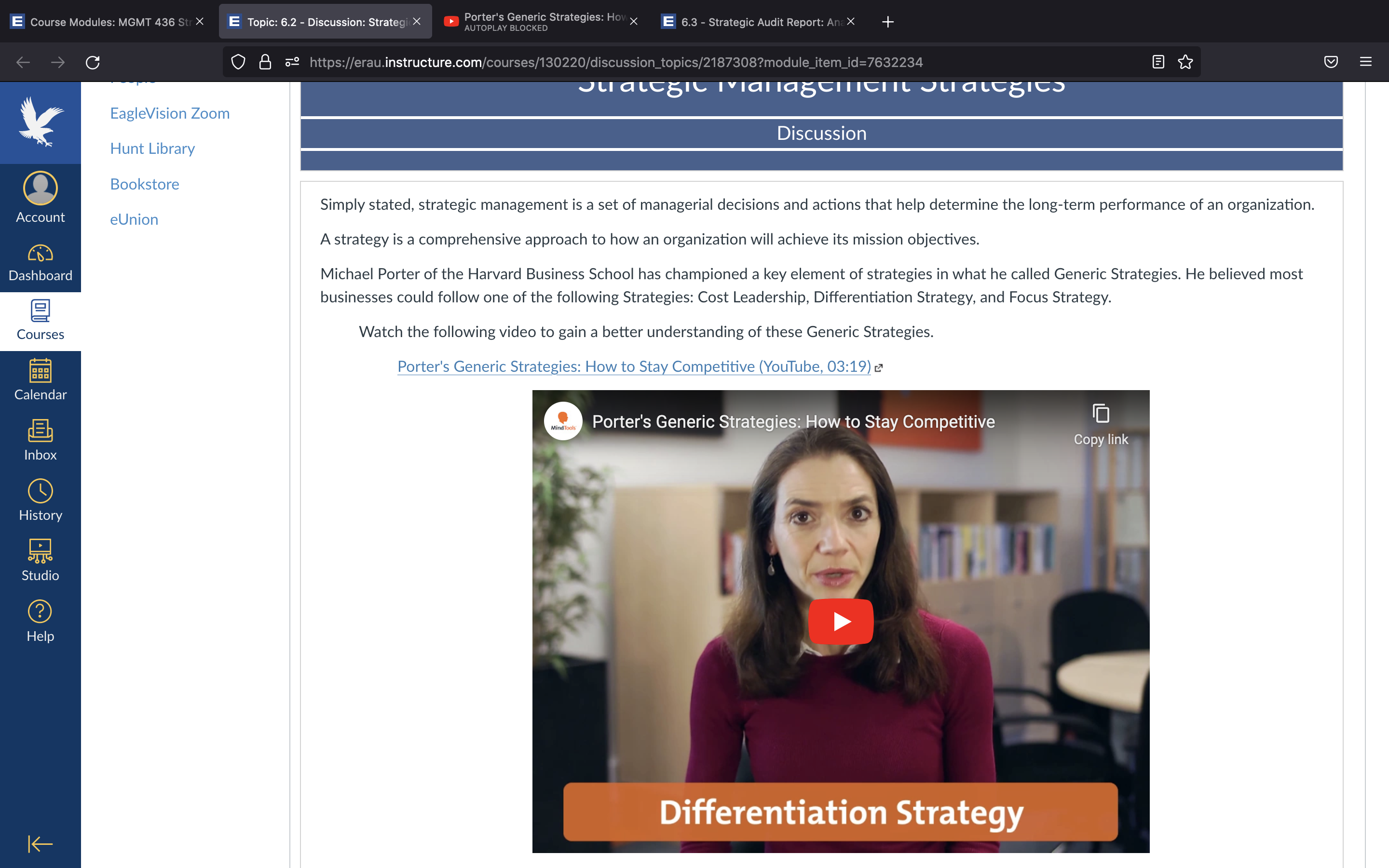Viewport: 1389px width, 868px height.
Task: Open Account in global navigation
Action: [x=40, y=197]
